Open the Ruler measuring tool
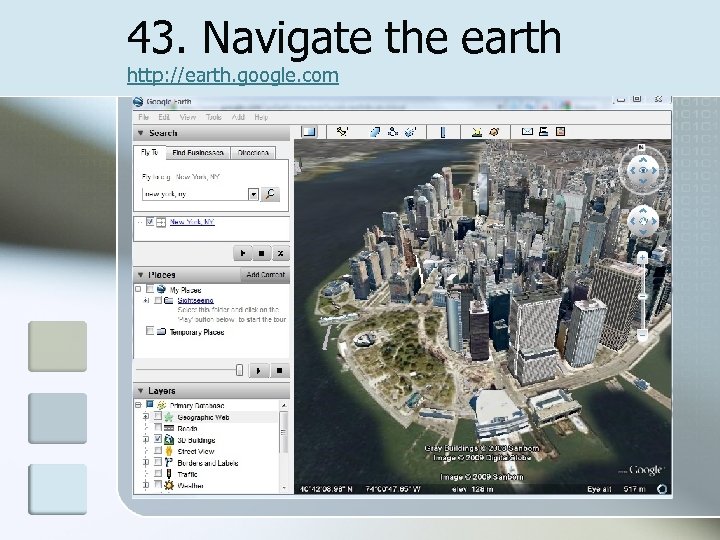This screenshot has height=540, width=720. (x=443, y=132)
